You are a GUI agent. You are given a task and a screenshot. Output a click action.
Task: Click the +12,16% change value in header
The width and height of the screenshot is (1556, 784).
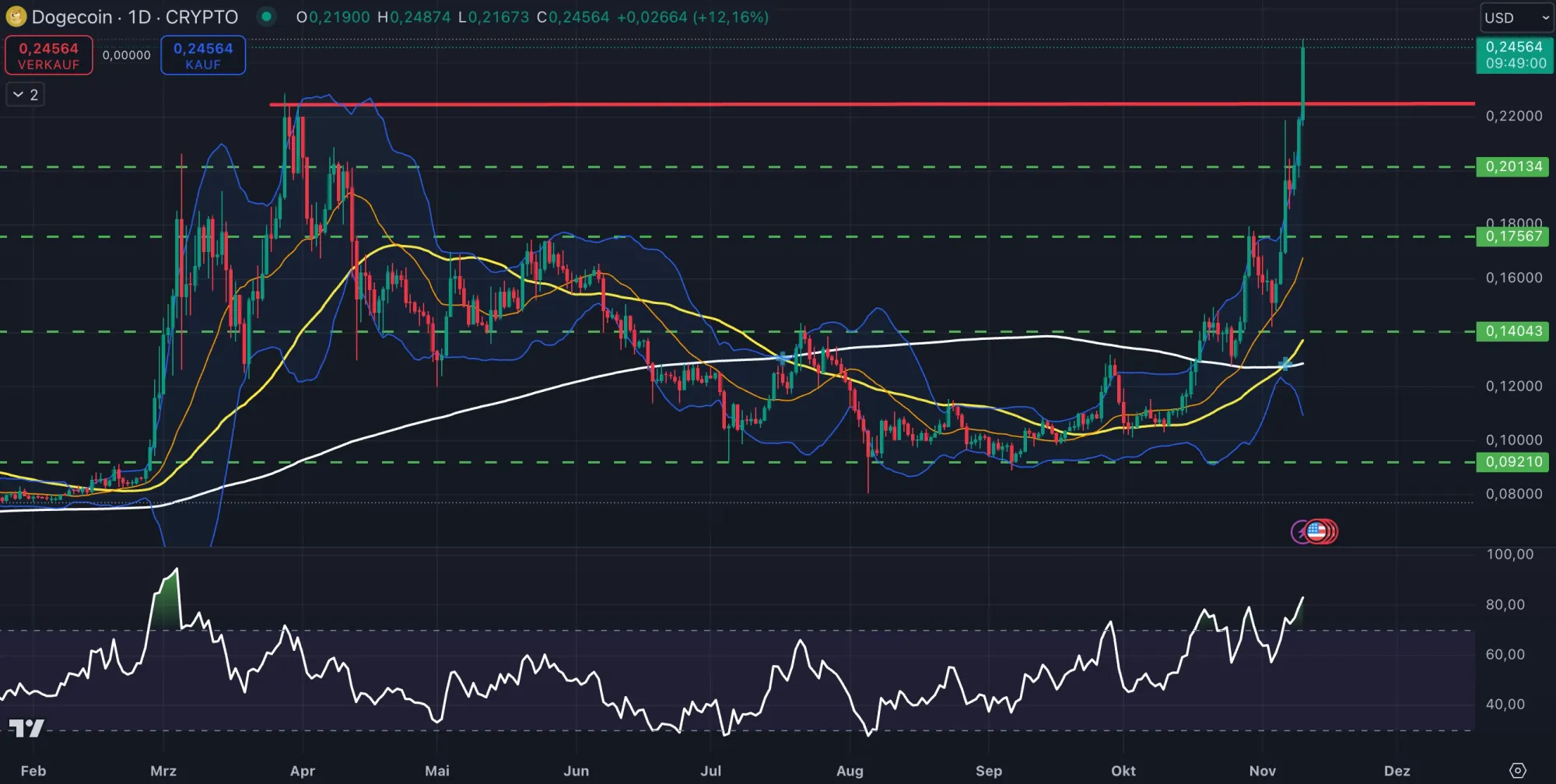tap(730, 17)
